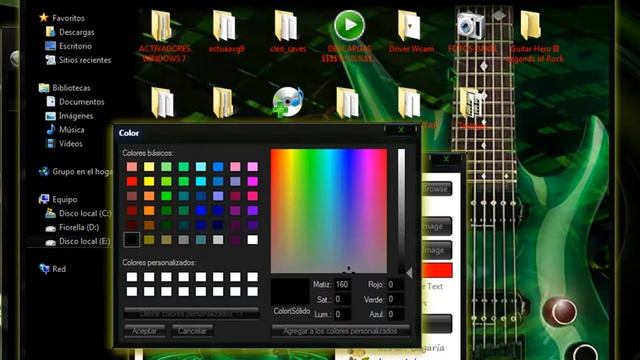
Task: Open the Favoritos star icon
Action: [44, 18]
